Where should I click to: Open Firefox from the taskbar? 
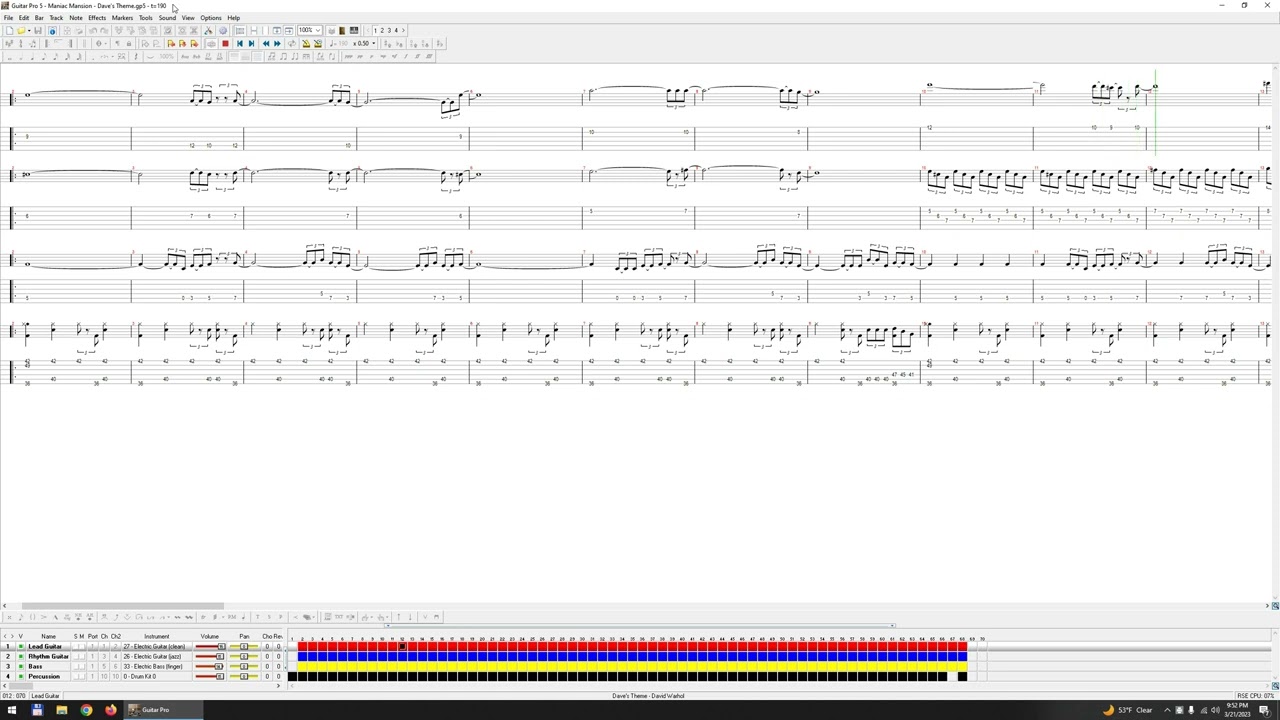(110, 710)
